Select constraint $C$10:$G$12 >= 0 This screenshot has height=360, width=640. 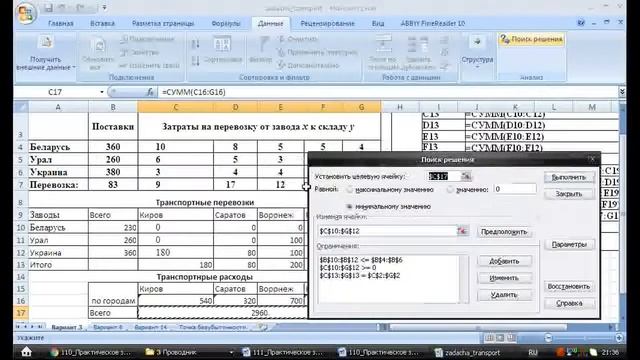coord(348,268)
